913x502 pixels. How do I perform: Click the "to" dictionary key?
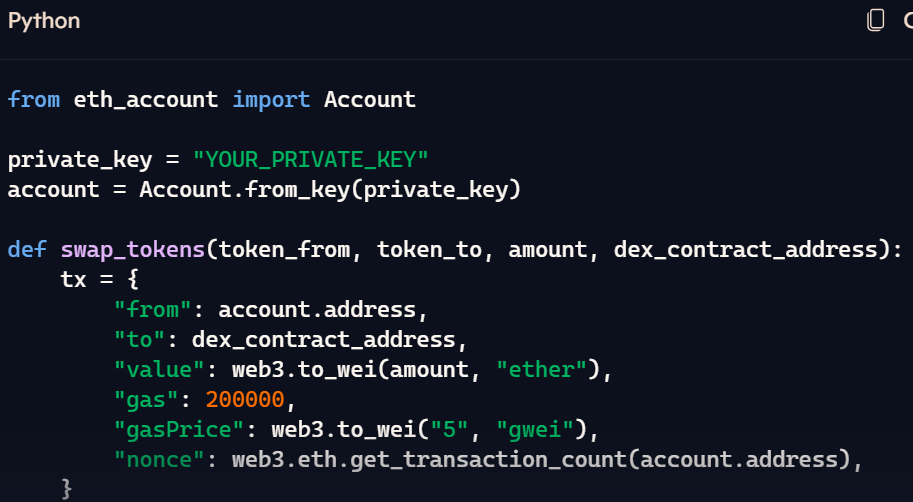click(x=140, y=340)
